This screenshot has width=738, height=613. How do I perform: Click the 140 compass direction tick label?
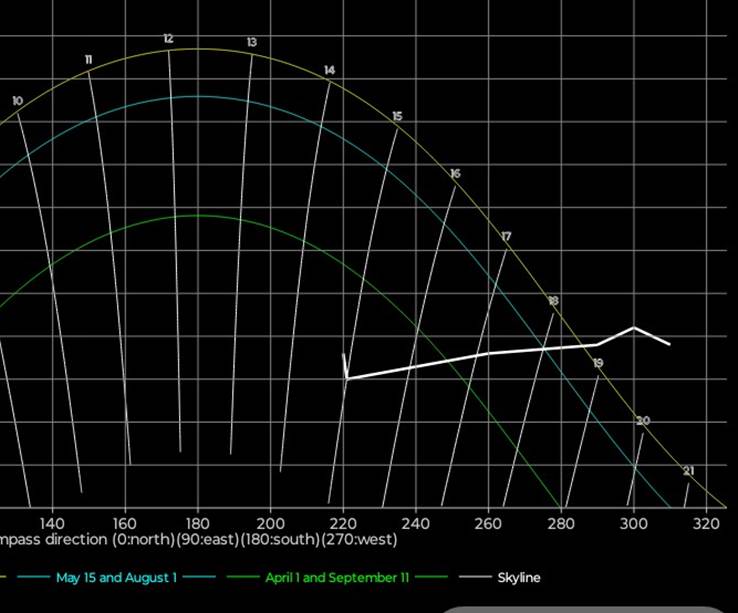(52, 523)
